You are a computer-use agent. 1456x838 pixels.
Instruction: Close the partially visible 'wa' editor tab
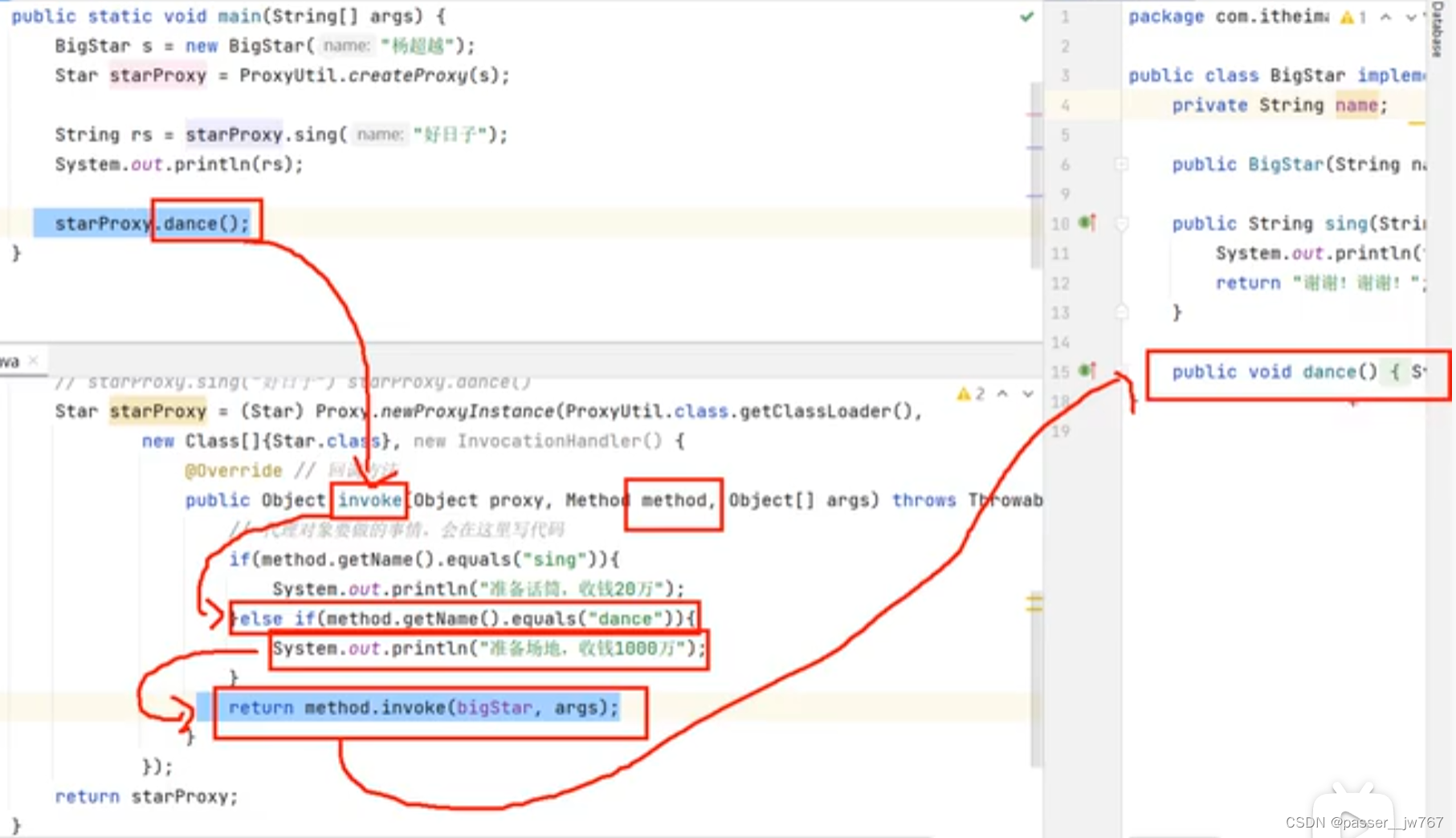pyautogui.click(x=33, y=360)
